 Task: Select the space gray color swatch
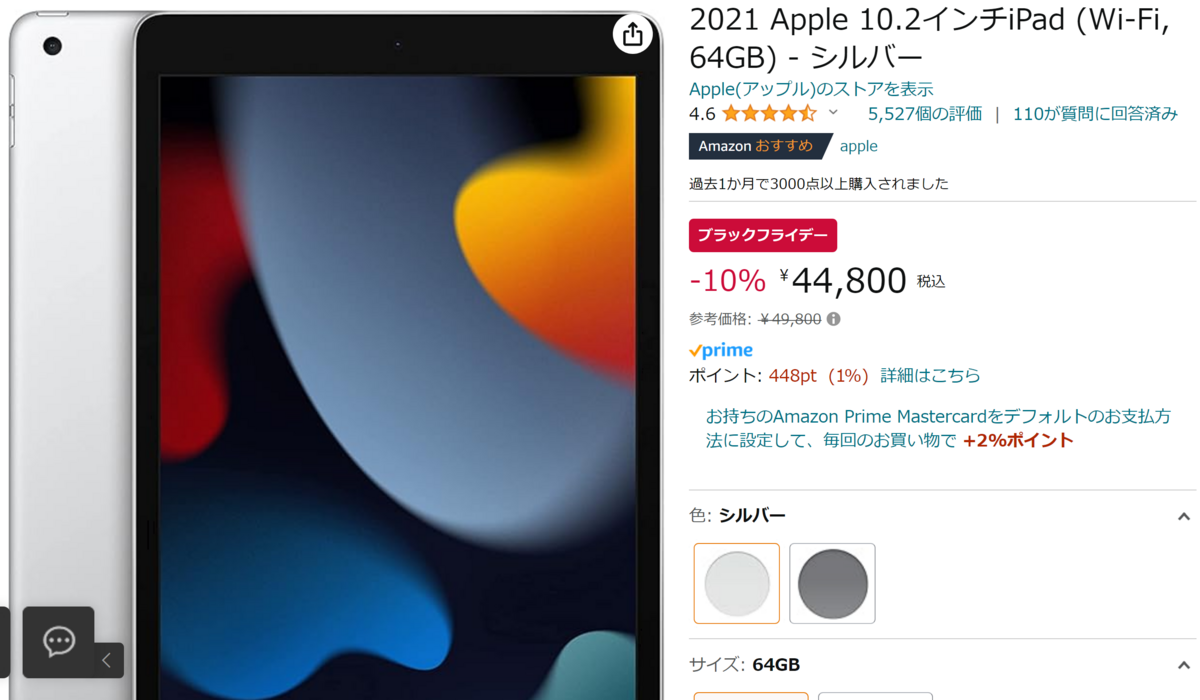(832, 583)
